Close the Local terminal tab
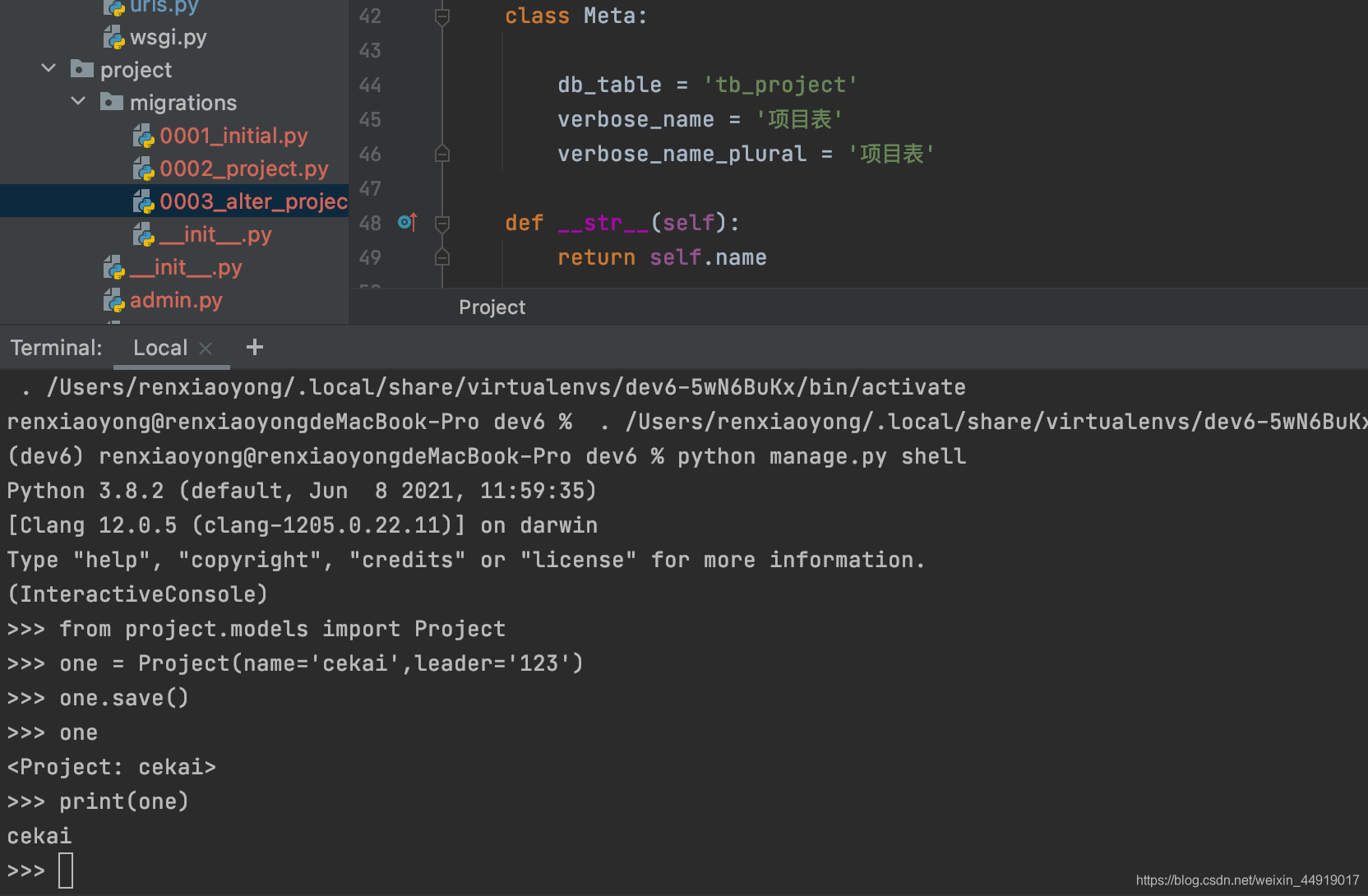 pos(206,349)
